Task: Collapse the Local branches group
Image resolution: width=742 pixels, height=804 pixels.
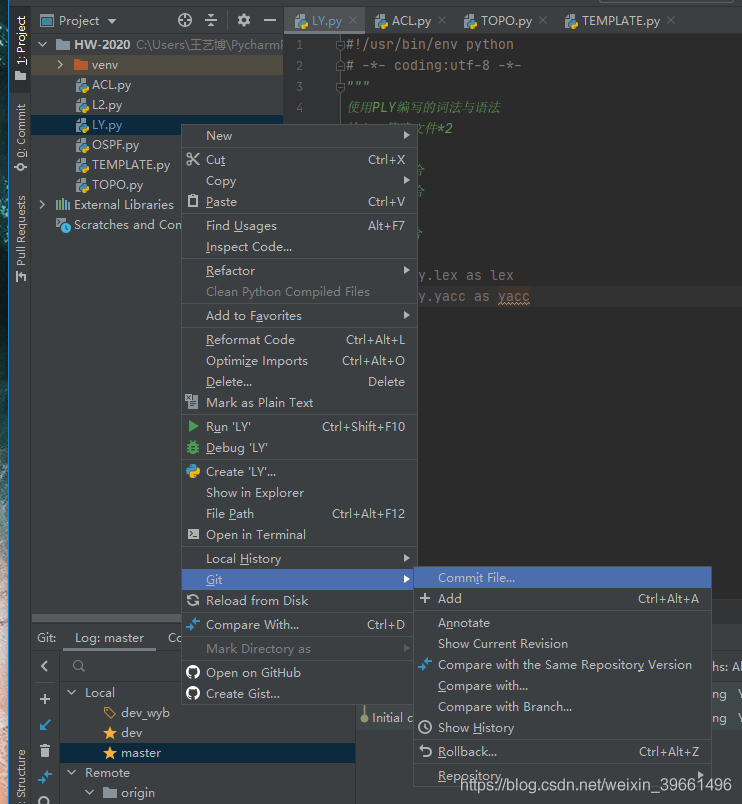Action: coord(71,692)
